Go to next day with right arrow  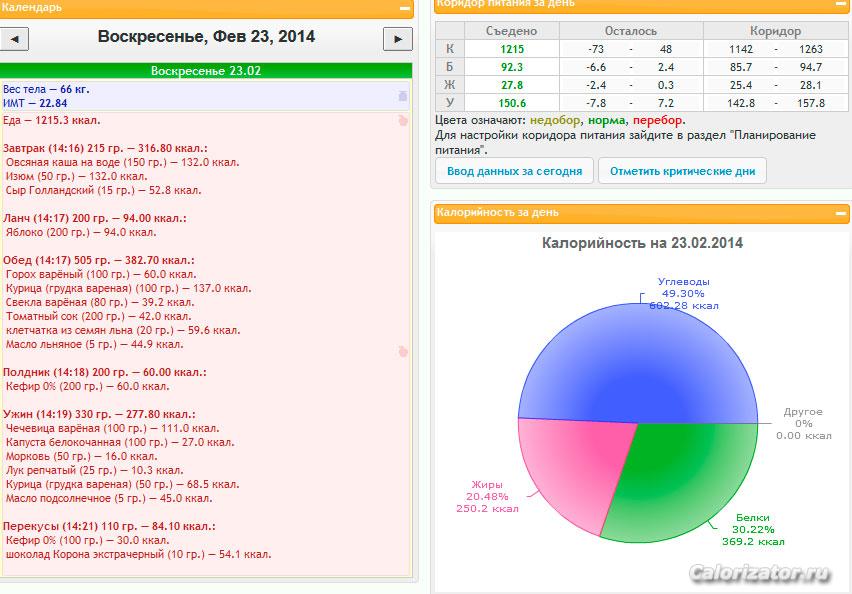point(398,39)
